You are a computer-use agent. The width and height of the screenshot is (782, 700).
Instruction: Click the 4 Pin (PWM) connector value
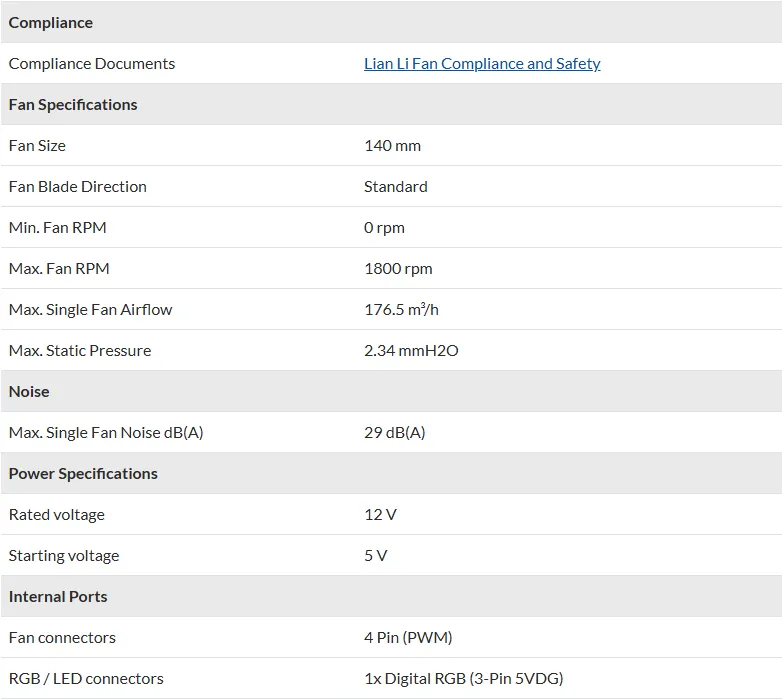click(x=408, y=638)
